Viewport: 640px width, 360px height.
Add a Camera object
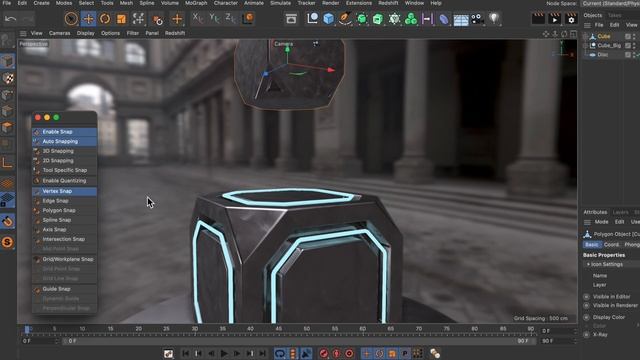[x=477, y=19]
